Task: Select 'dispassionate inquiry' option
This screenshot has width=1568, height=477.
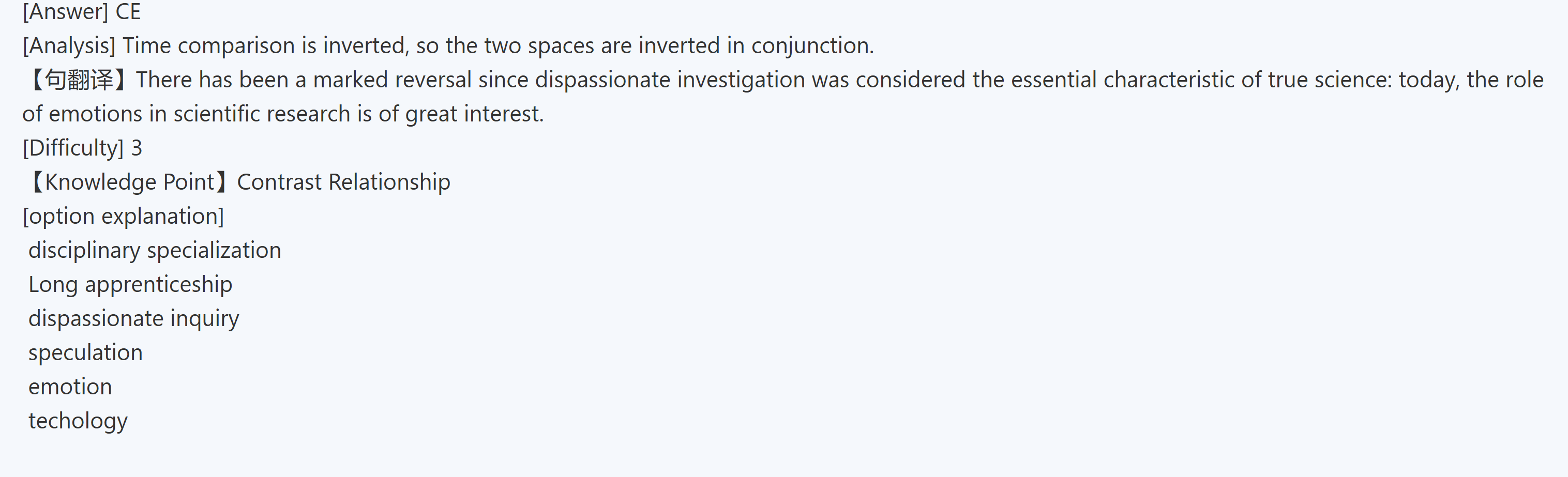Action: pyautogui.click(x=134, y=318)
